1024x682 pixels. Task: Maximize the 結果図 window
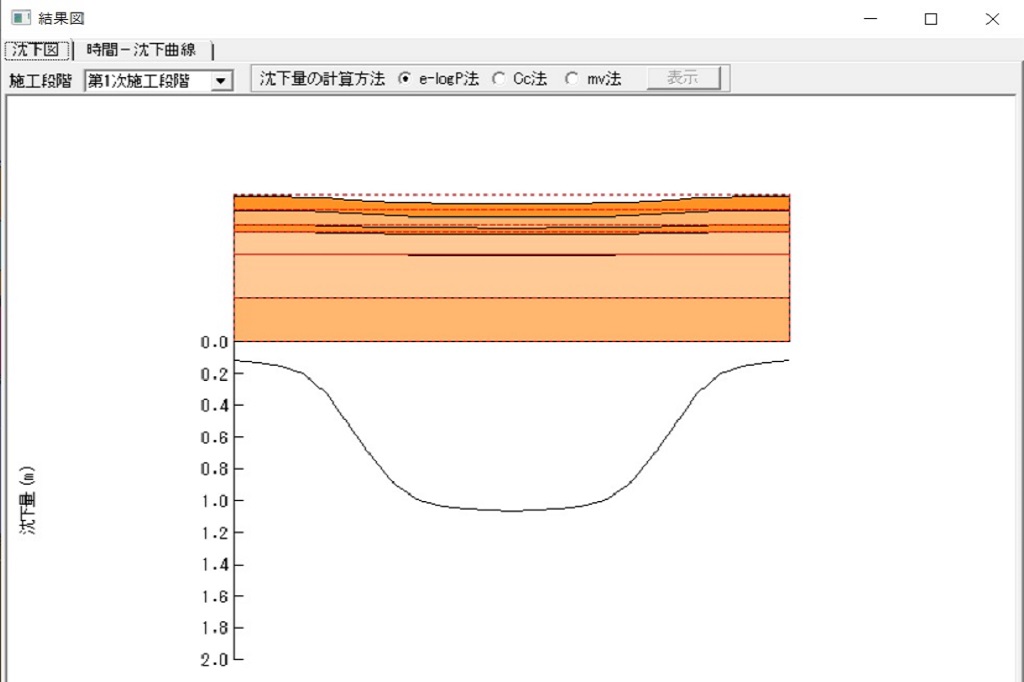pyautogui.click(x=931, y=19)
